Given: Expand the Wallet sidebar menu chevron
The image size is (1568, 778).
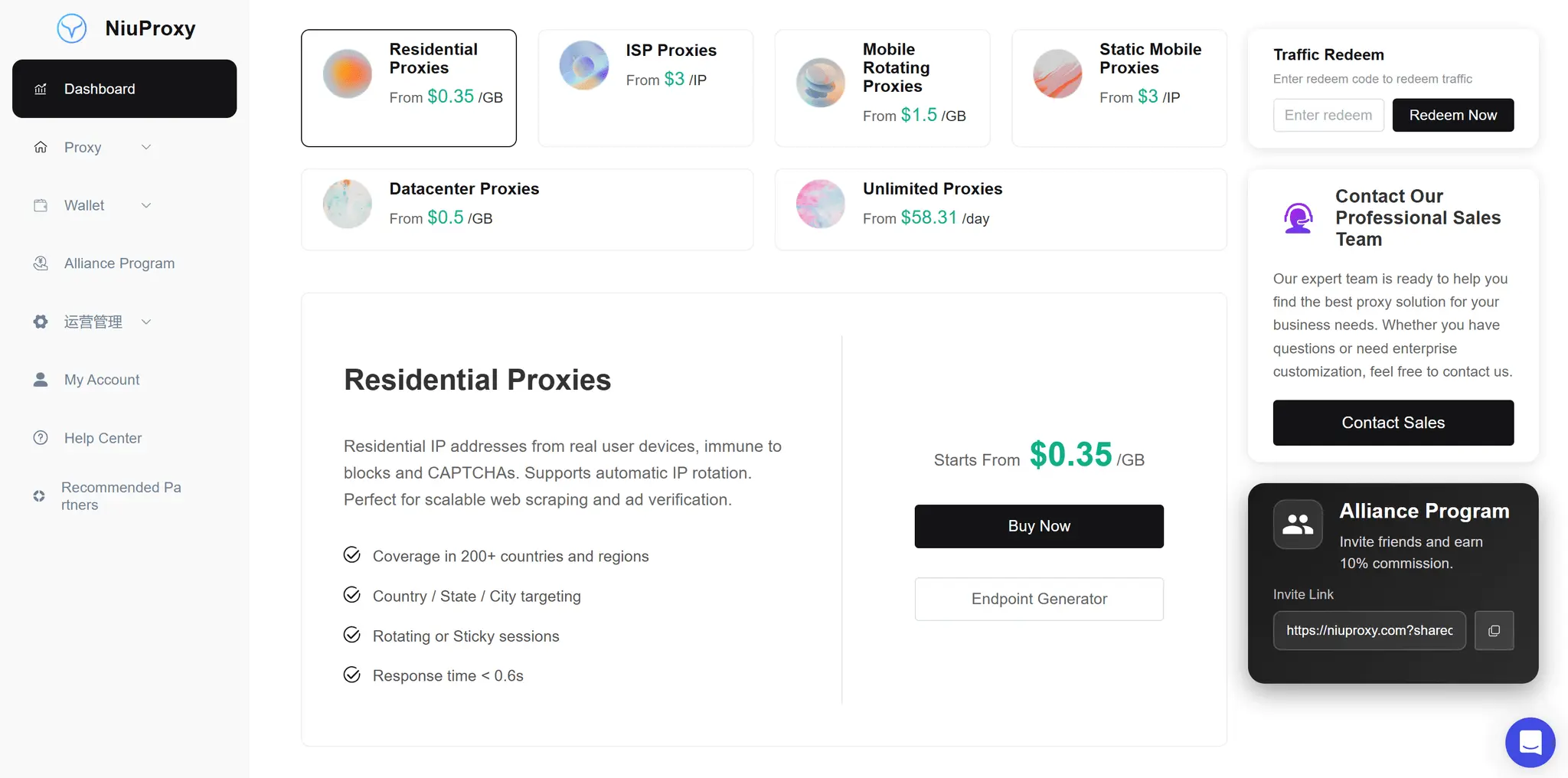Looking at the screenshot, I should (x=146, y=205).
